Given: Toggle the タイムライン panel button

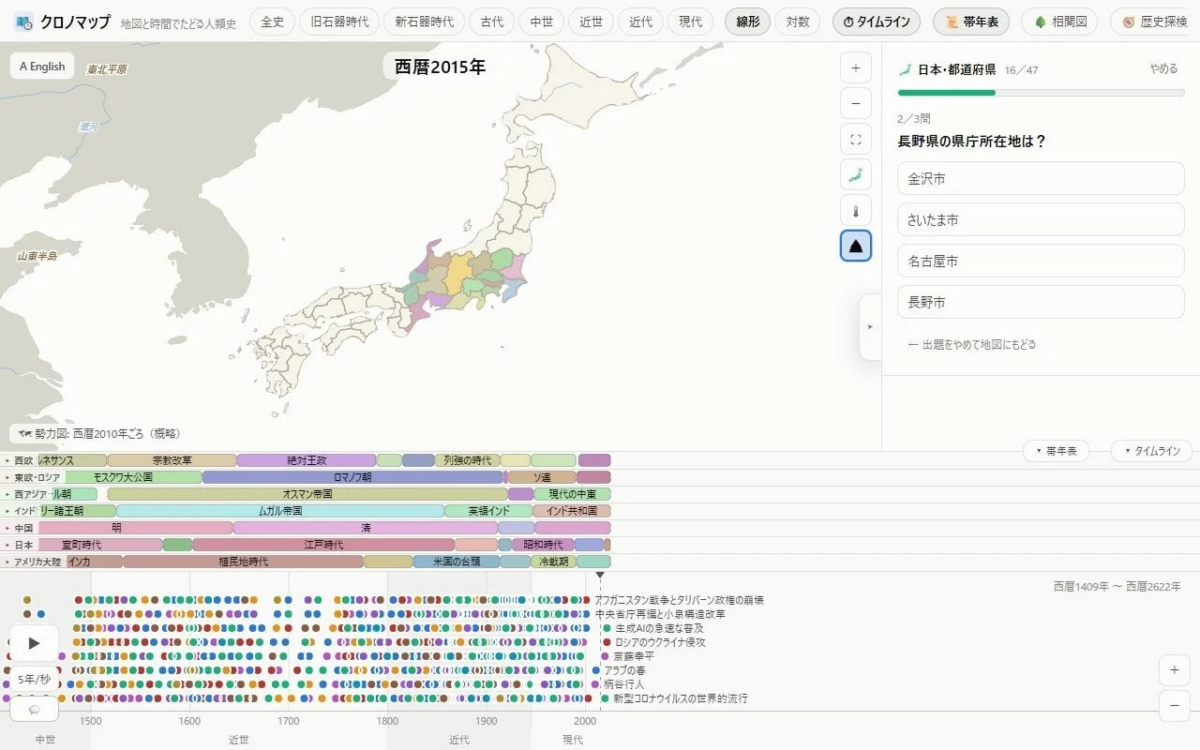Looking at the screenshot, I should 876,22.
